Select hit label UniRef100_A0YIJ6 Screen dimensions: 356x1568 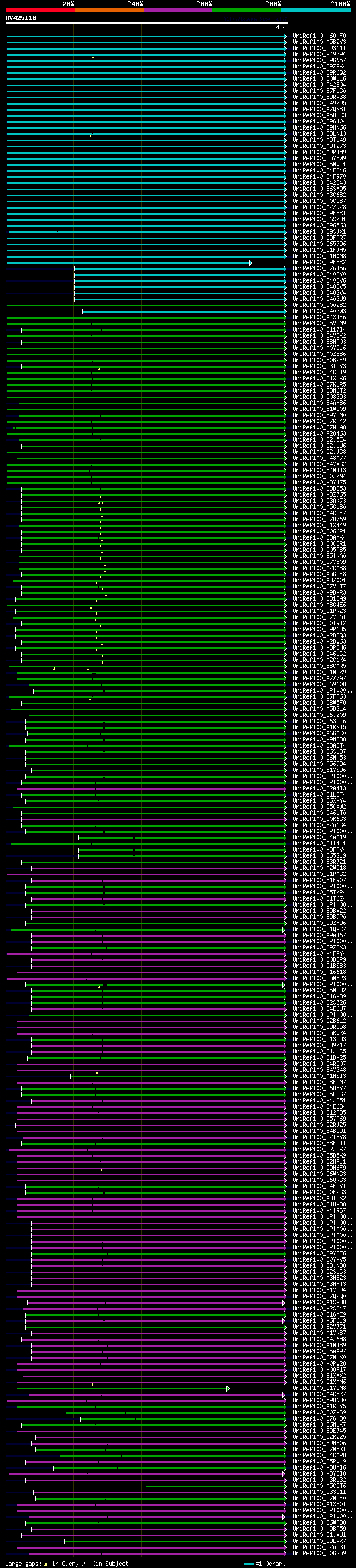click(x=319, y=348)
